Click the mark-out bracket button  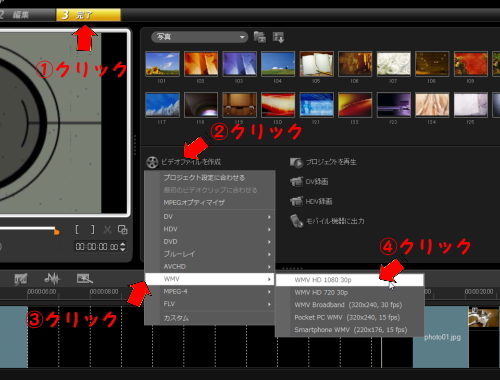pos(92,229)
